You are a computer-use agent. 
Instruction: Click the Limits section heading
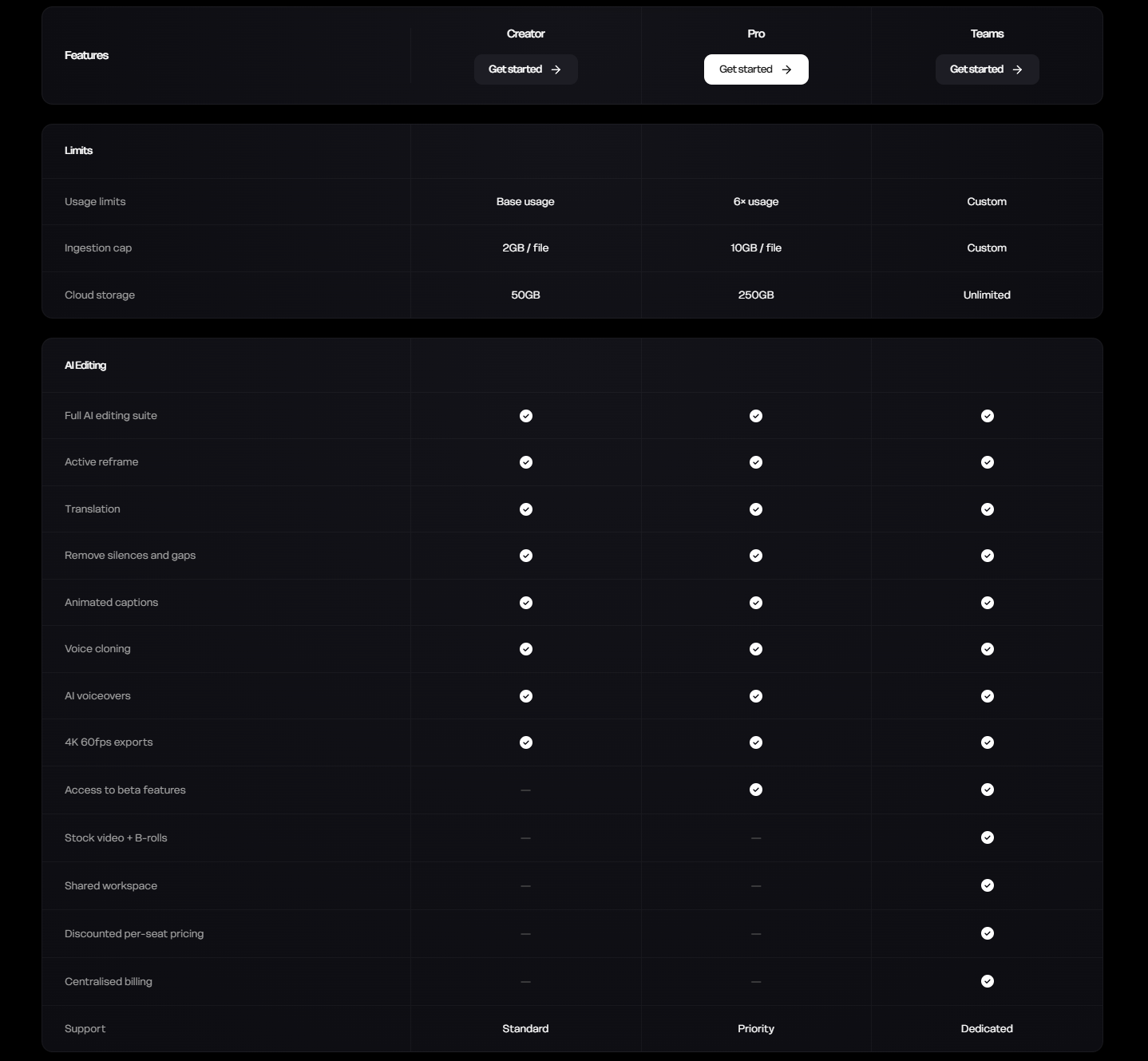78,150
